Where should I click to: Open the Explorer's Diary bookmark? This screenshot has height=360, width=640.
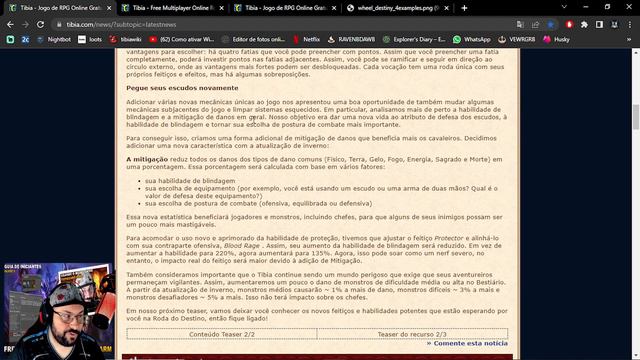(414, 39)
